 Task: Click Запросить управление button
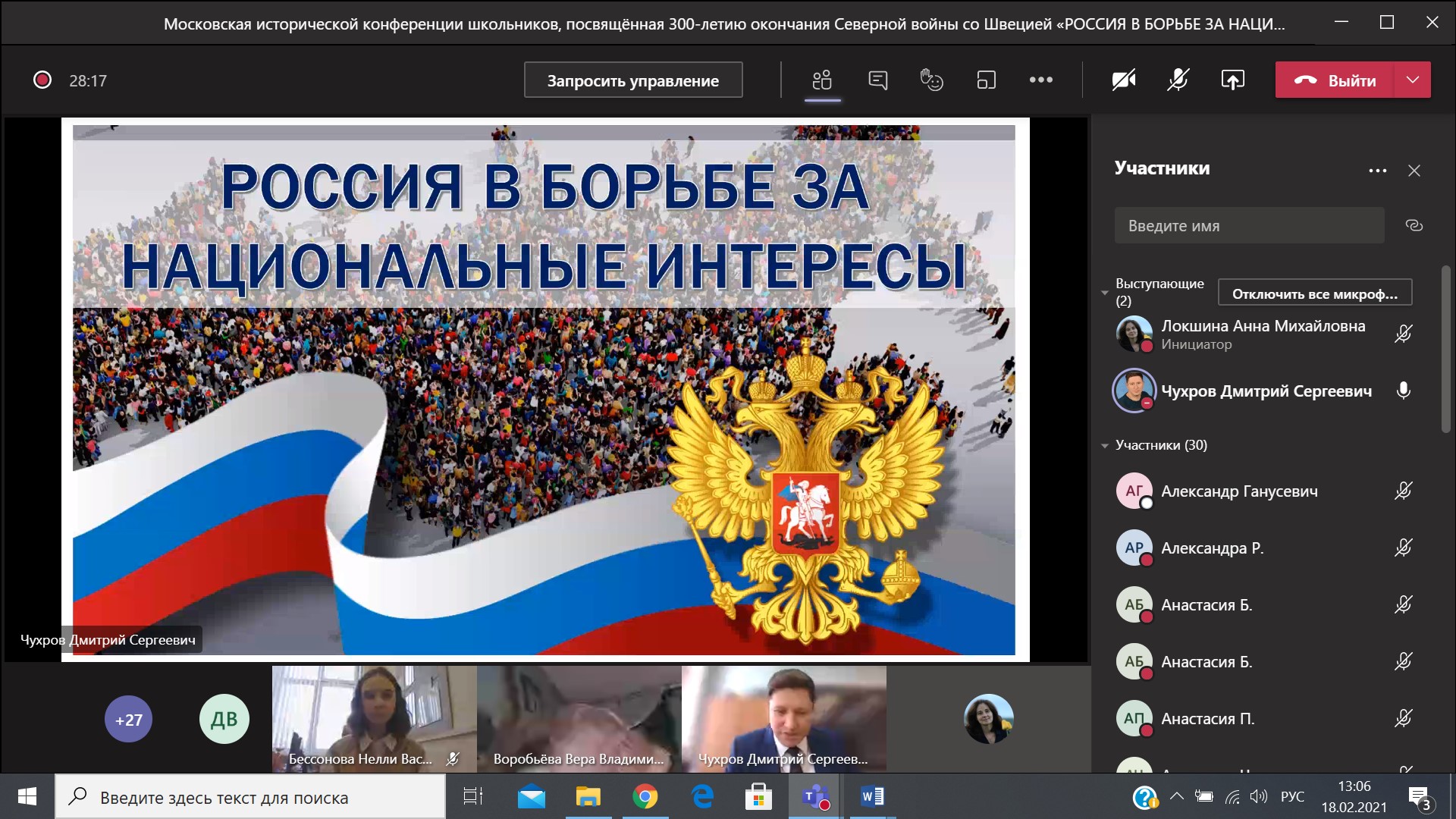tap(633, 80)
